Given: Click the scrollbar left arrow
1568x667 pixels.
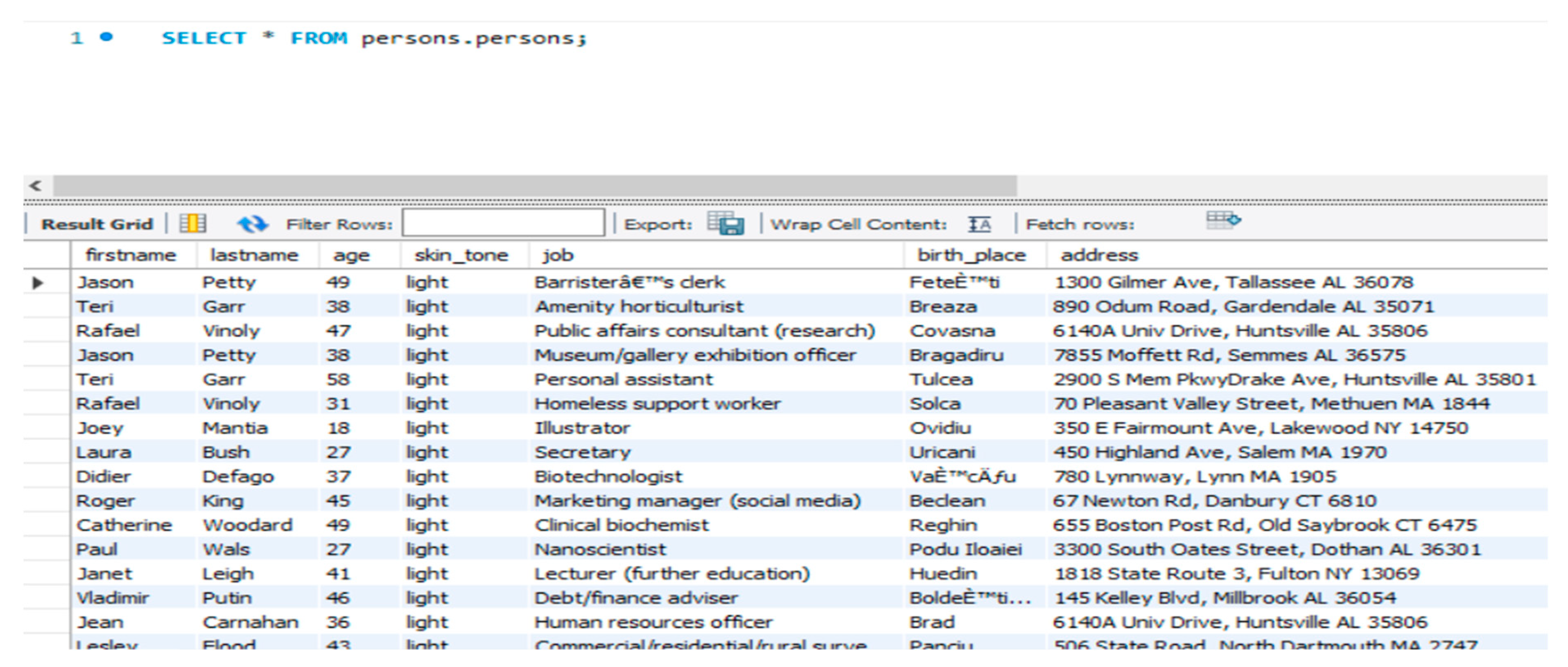Looking at the screenshot, I should click(36, 186).
